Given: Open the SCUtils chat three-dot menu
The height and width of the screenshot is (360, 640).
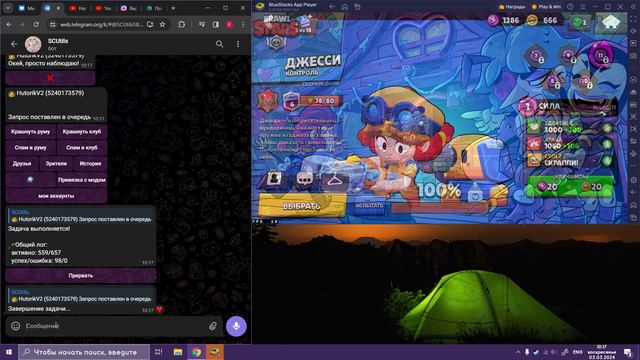Looking at the screenshot, I should (x=238, y=44).
